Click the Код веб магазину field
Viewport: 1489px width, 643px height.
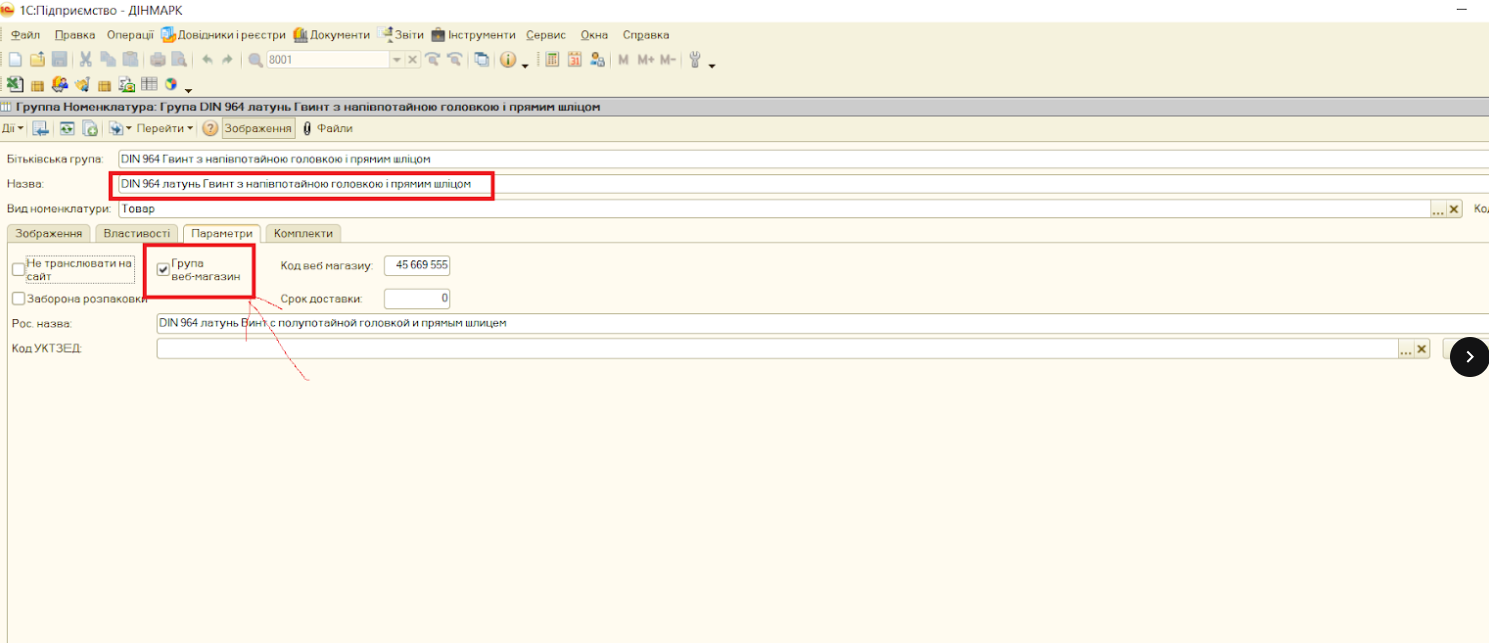[417, 266]
